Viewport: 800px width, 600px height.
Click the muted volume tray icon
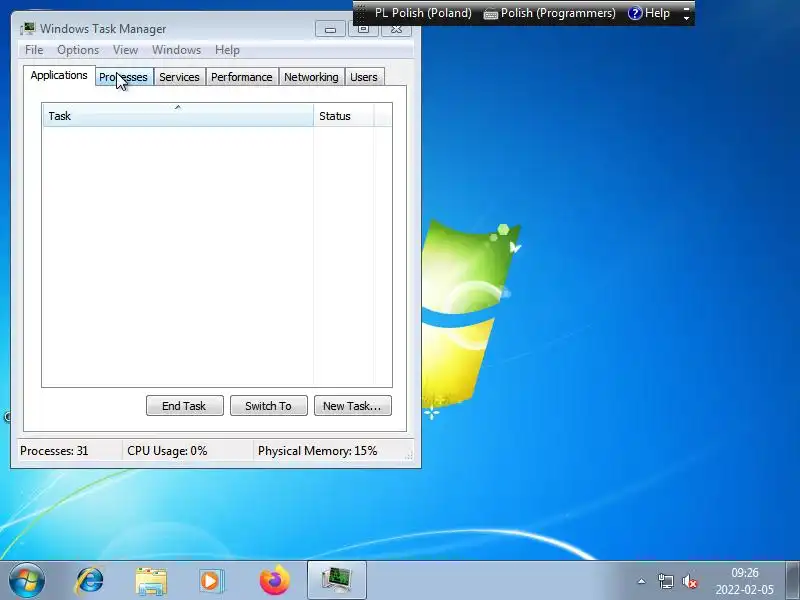point(690,581)
